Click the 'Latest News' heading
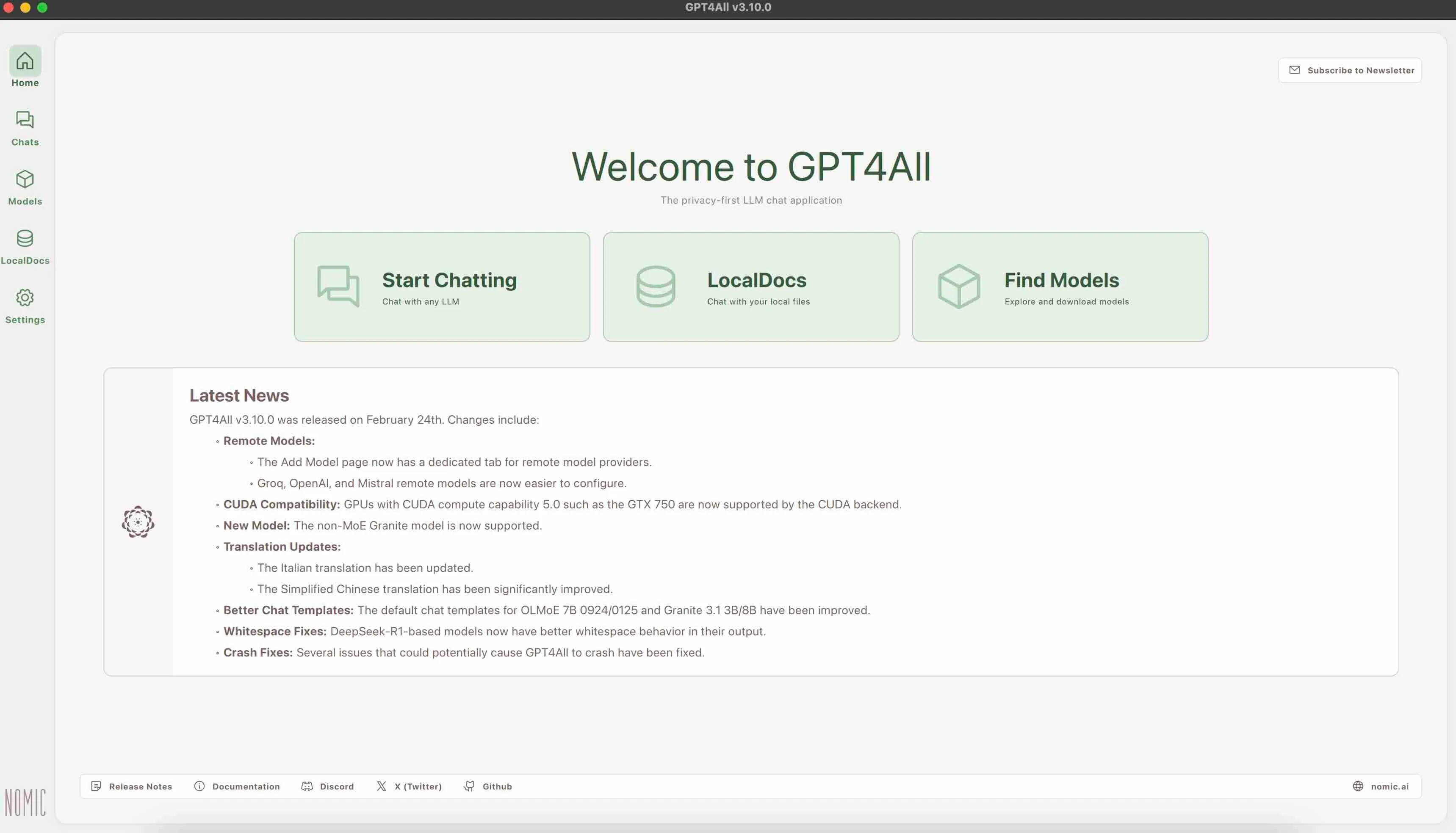The width and height of the screenshot is (1456, 833). 239,395
